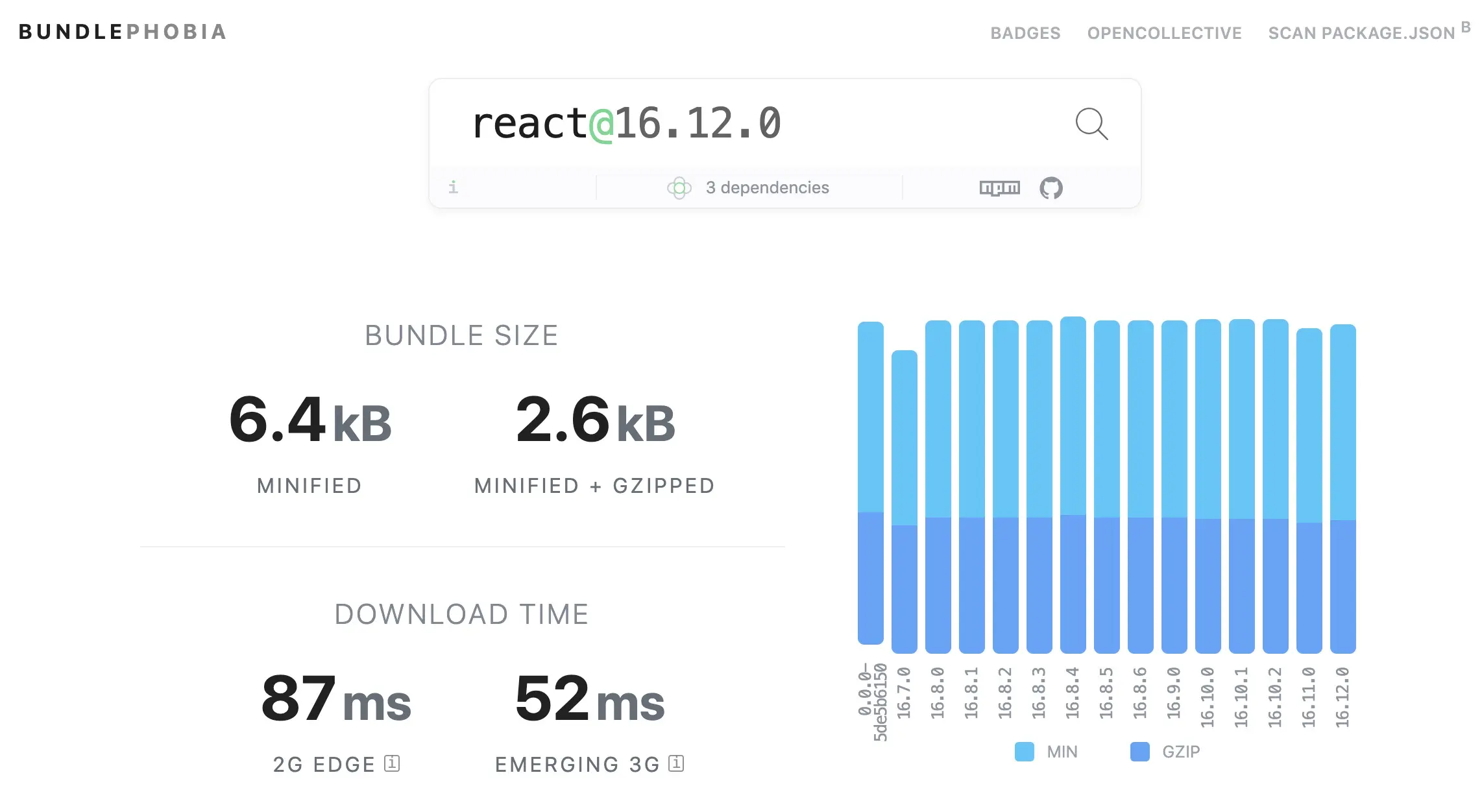Click the 16.7.0 axis label under the chart
Screen dimensions: 1482x812
pos(904,693)
